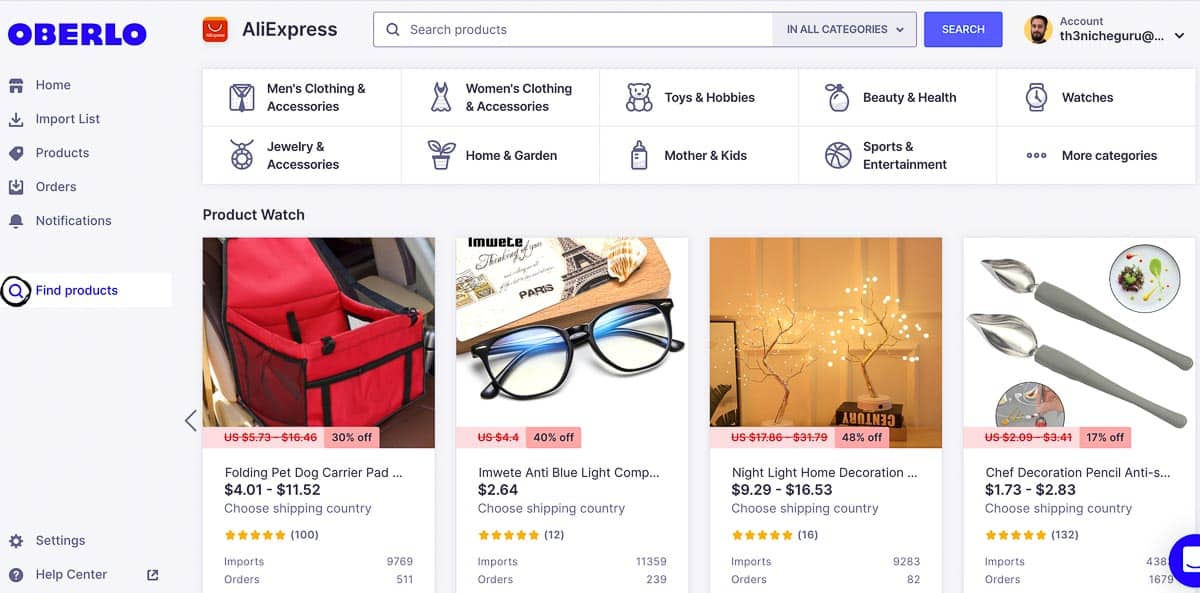The image size is (1200, 593).
Task: Open Orders in the sidebar
Action: (55, 187)
